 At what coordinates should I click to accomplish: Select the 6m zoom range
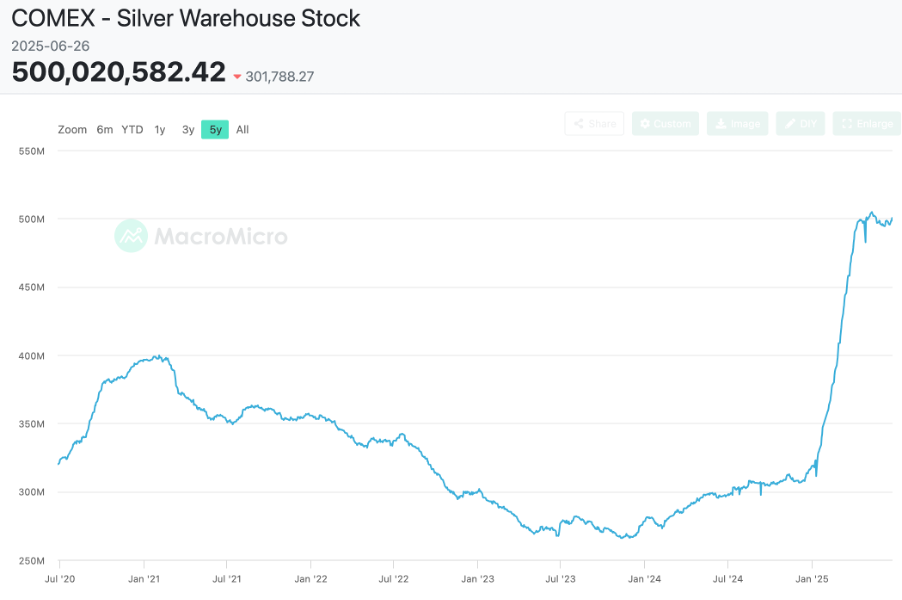point(105,129)
